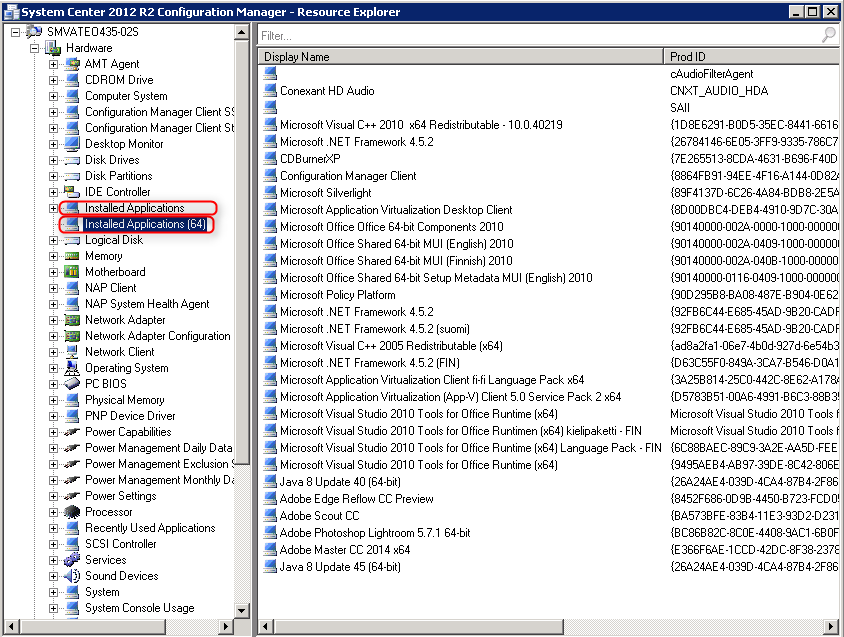Click the Services gears icon
Screen dimensions: 844x637
tap(72, 560)
